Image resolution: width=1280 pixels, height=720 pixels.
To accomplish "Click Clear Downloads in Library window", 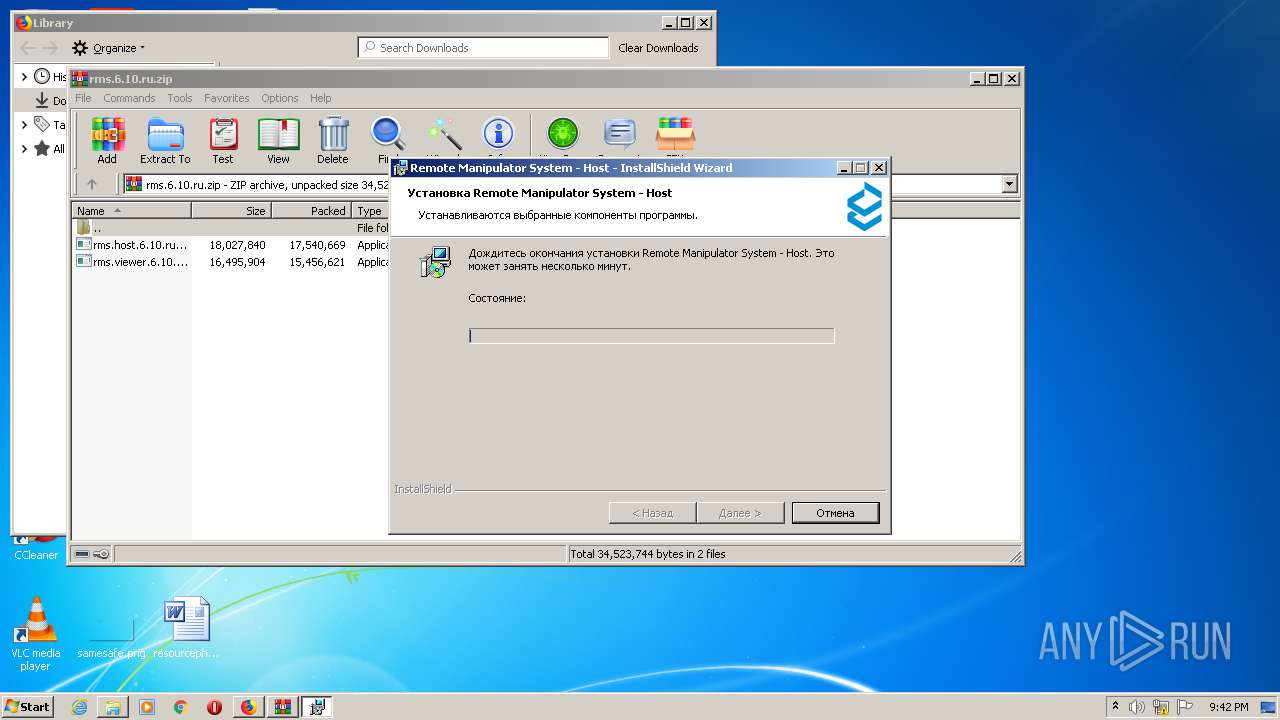I will click(x=658, y=47).
